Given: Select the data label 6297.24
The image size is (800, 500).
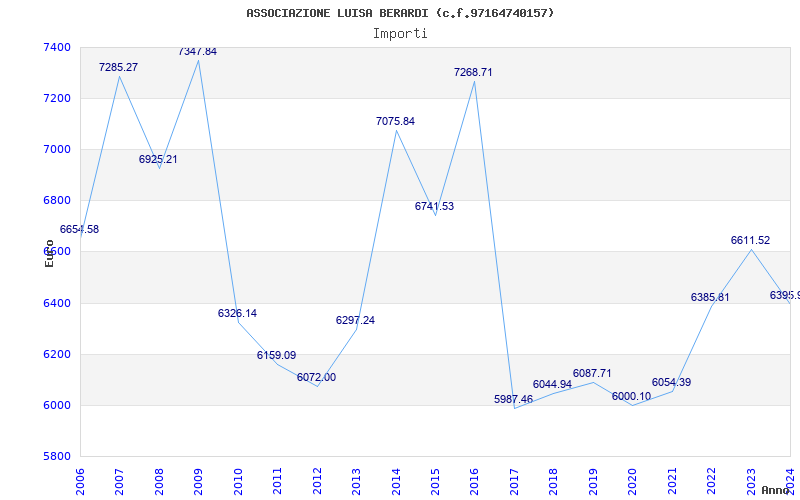Looking at the screenshot, I should 355,320.
